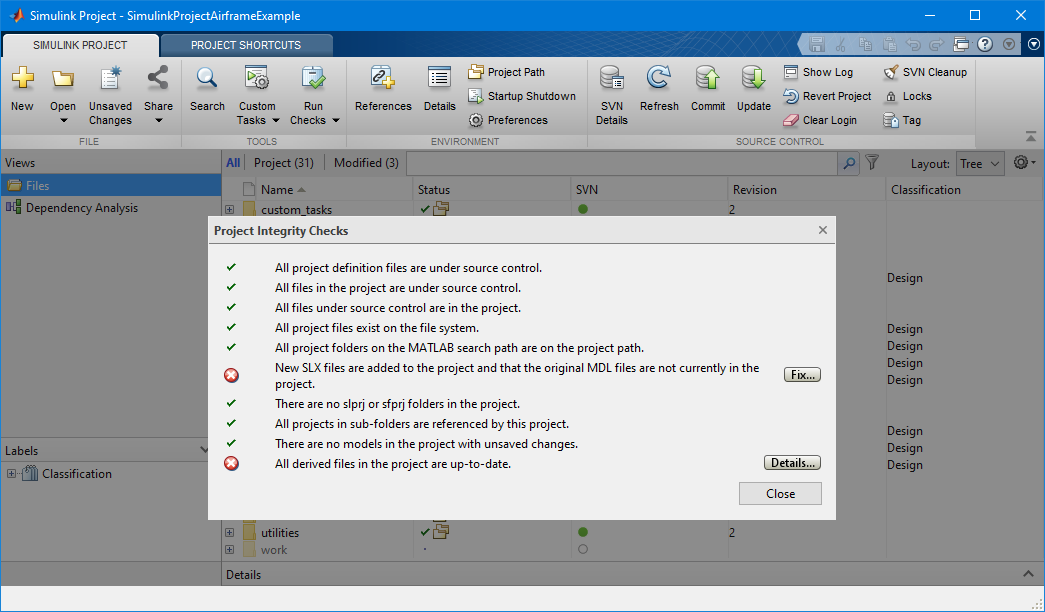Click Revert Project
This screenshot has width=1045, height=612.
pos(828,96)
